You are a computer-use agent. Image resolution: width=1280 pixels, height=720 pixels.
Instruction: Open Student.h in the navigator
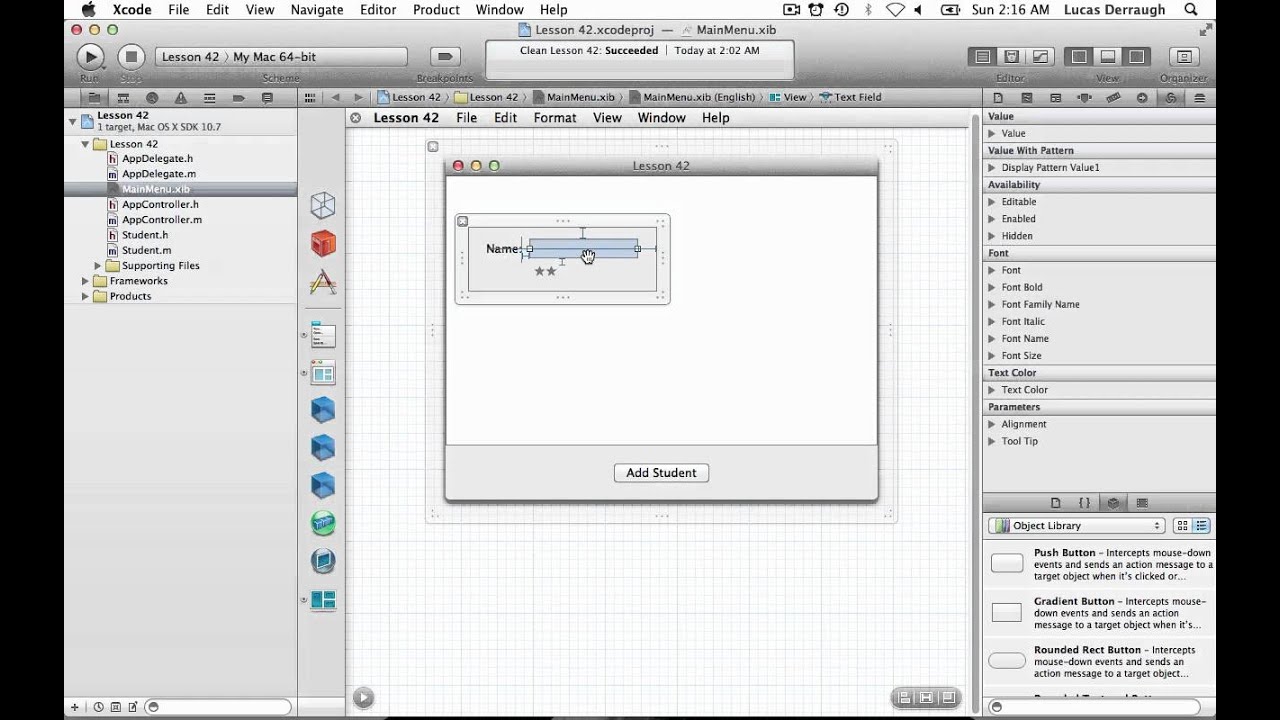[x=145, y=235]
